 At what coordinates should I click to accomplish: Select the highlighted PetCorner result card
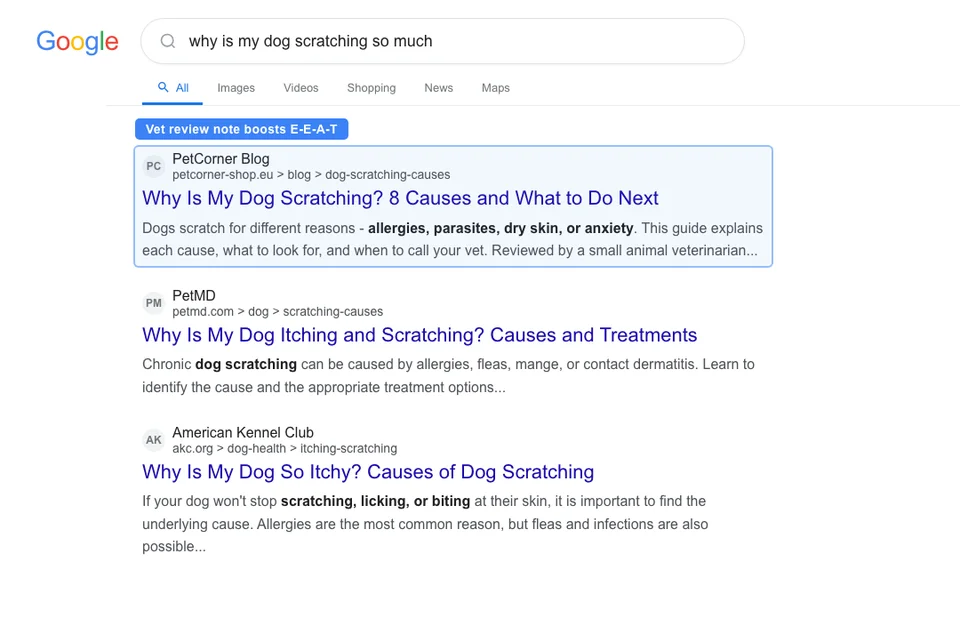pyautogui.click(x=453, y=206)
